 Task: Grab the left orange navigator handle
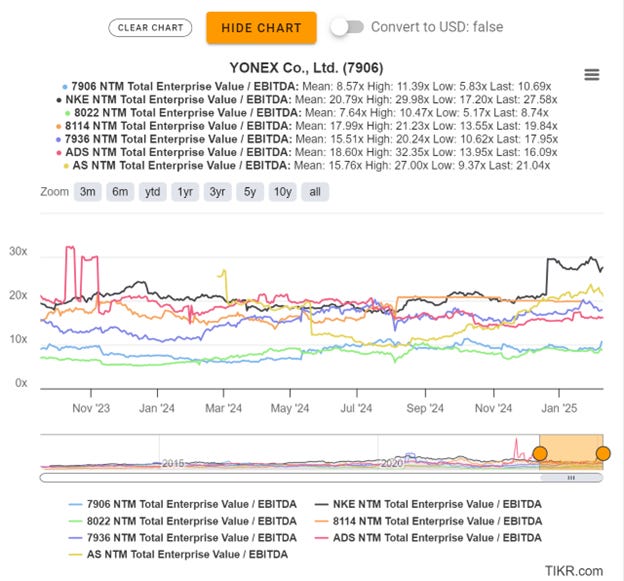pos(540,453)
